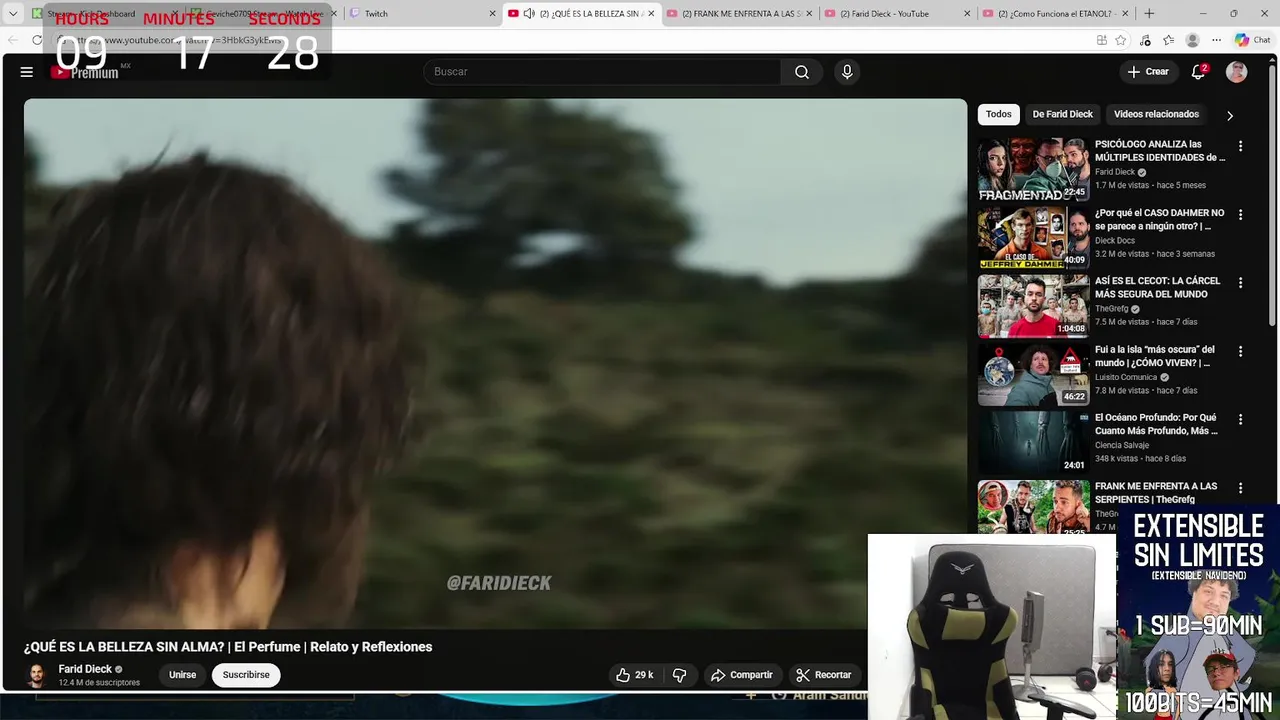Start voice search with the microphone icon
This screenshot has width=1280, height=720.
click(847, 72)
